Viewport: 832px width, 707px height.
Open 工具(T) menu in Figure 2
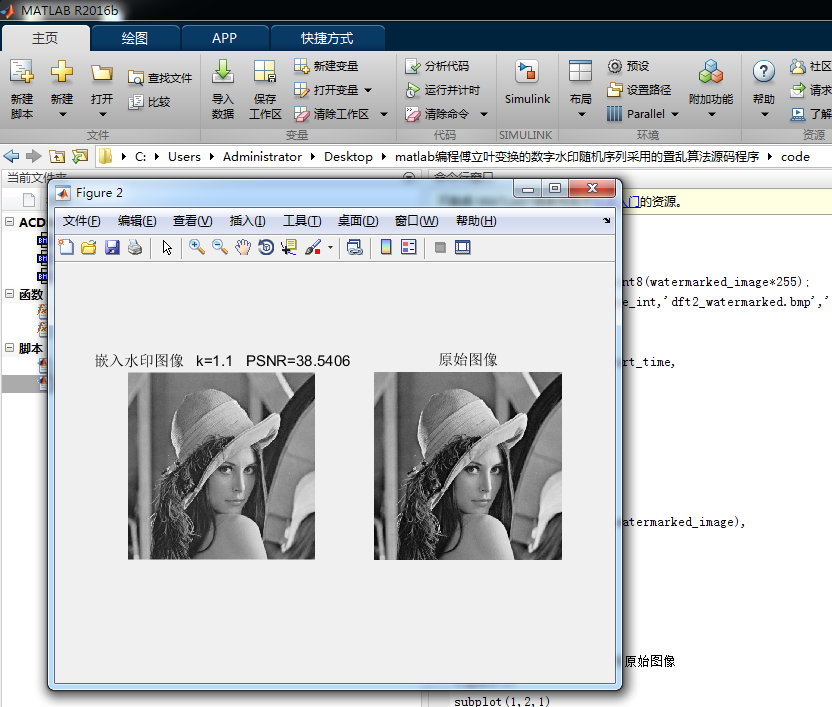[x=302, y=221]
